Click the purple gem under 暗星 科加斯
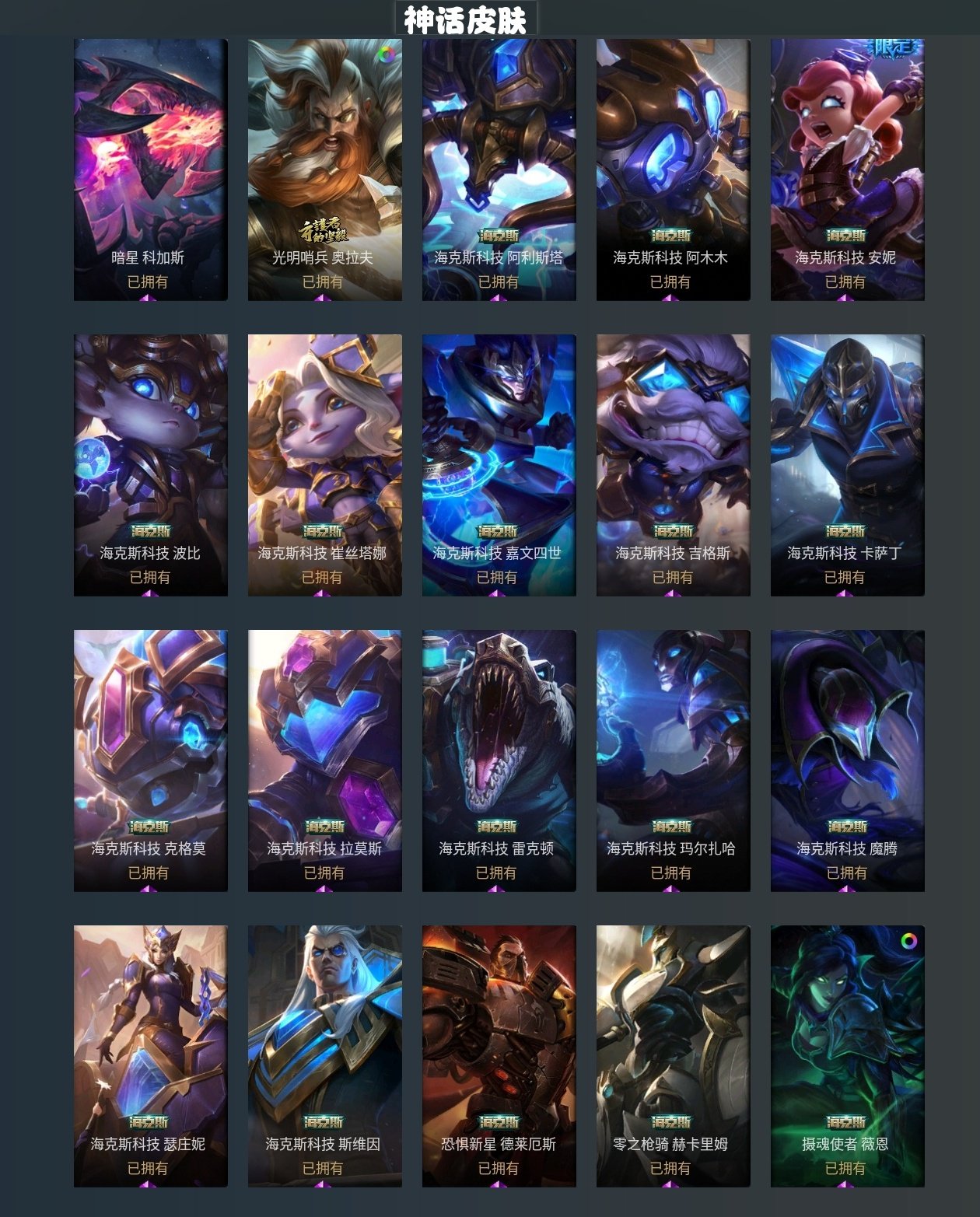Image resolution: width=980 pixels, height=1217 pixels. 148,298
